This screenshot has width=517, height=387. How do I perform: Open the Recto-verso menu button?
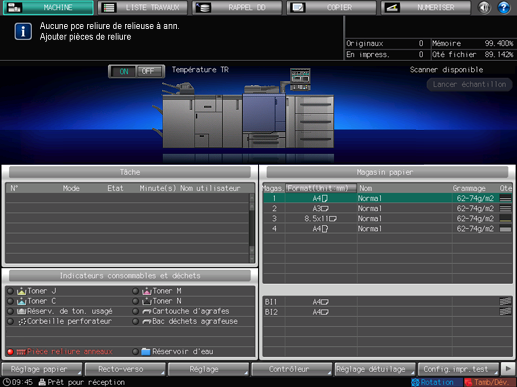click(x=125, y=369)
